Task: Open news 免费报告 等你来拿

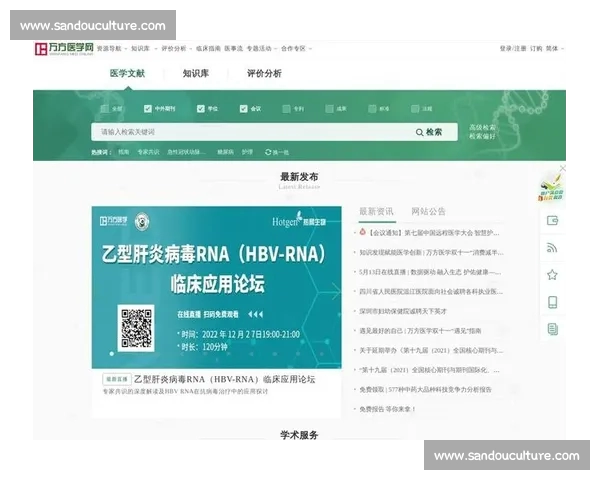Action: click(387, 409)
